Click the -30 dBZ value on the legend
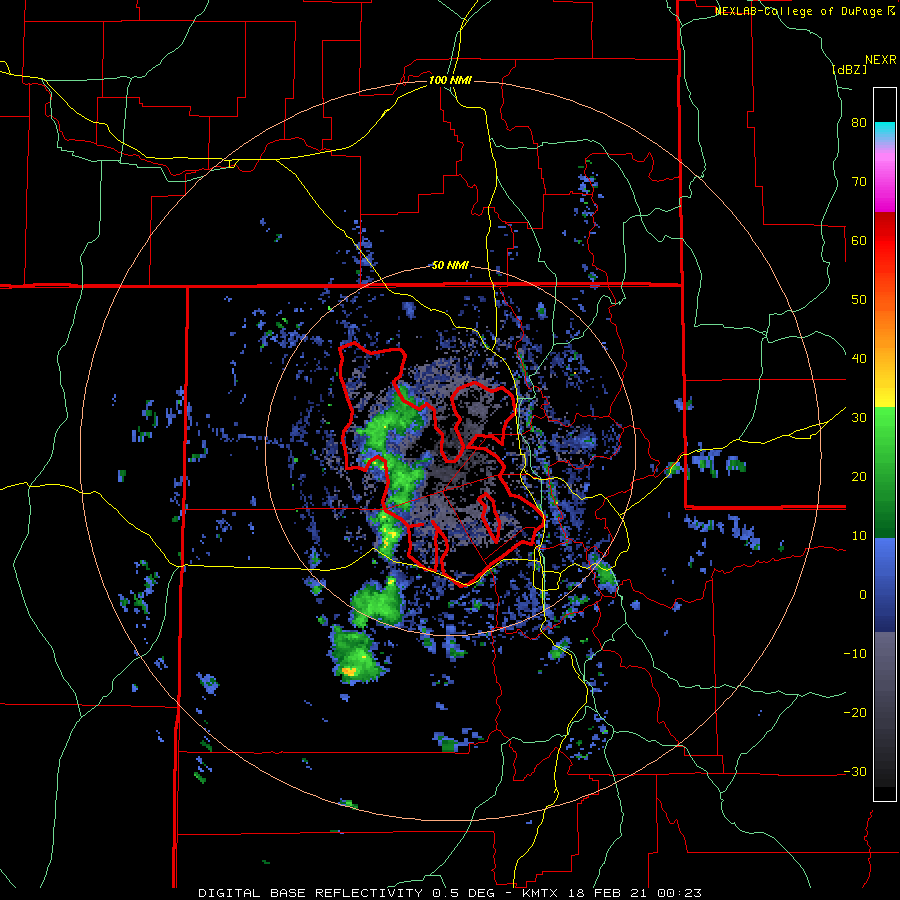This screenshot has width=900, height=900. click(855, 771)
